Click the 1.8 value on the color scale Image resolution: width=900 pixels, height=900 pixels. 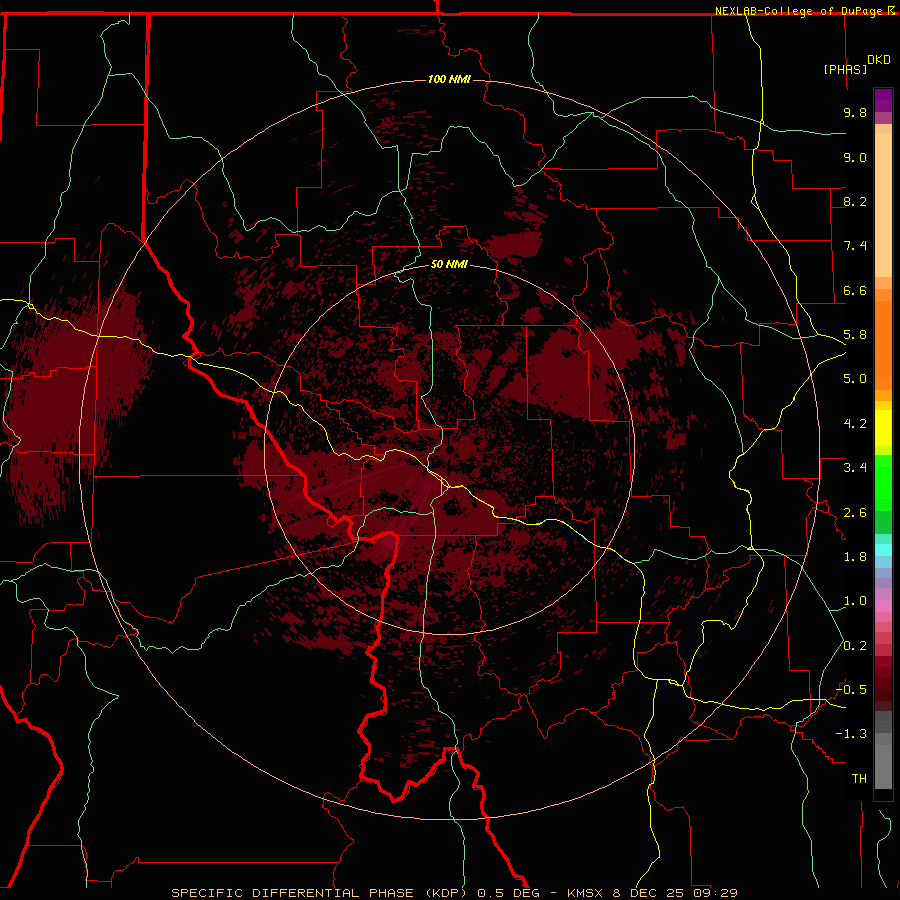[x=855, y=557]
